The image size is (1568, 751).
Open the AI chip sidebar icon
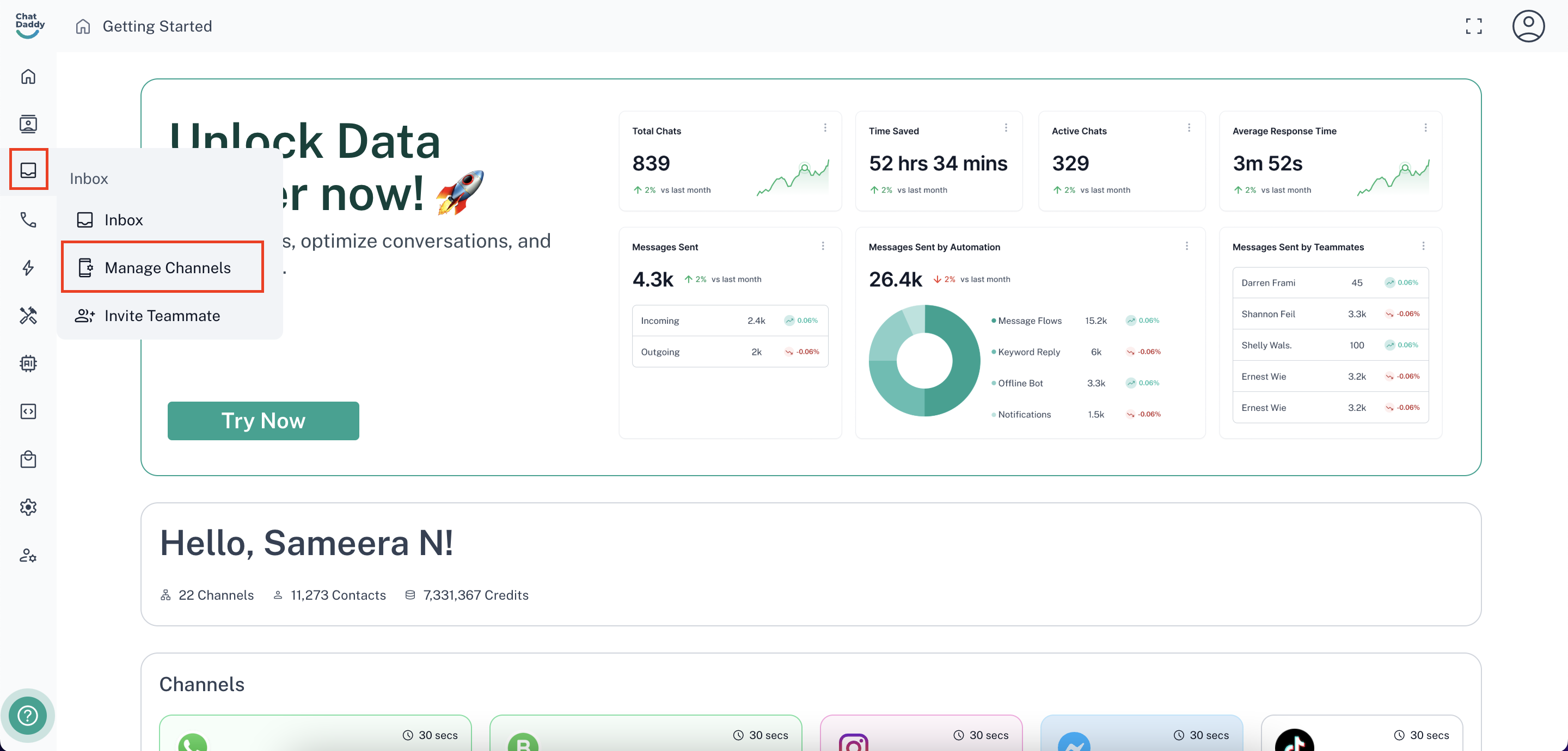coord(28,364)
